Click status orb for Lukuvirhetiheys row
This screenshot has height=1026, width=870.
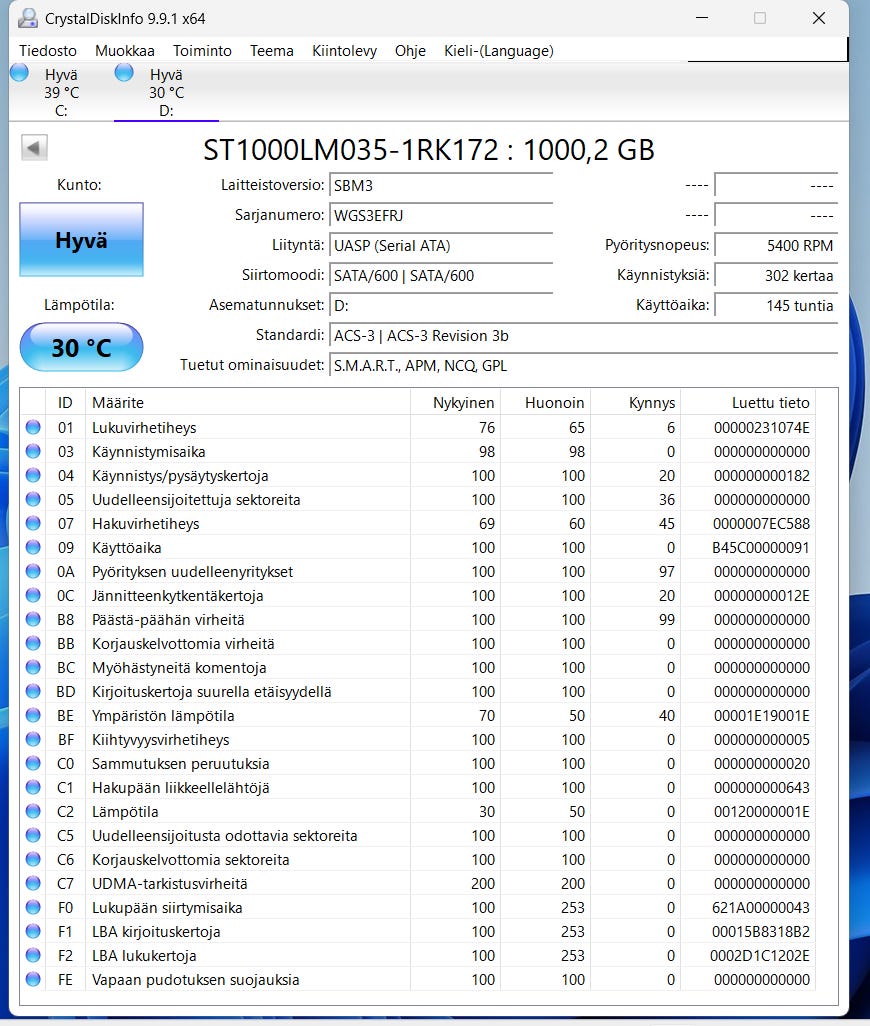coord(33,427)
